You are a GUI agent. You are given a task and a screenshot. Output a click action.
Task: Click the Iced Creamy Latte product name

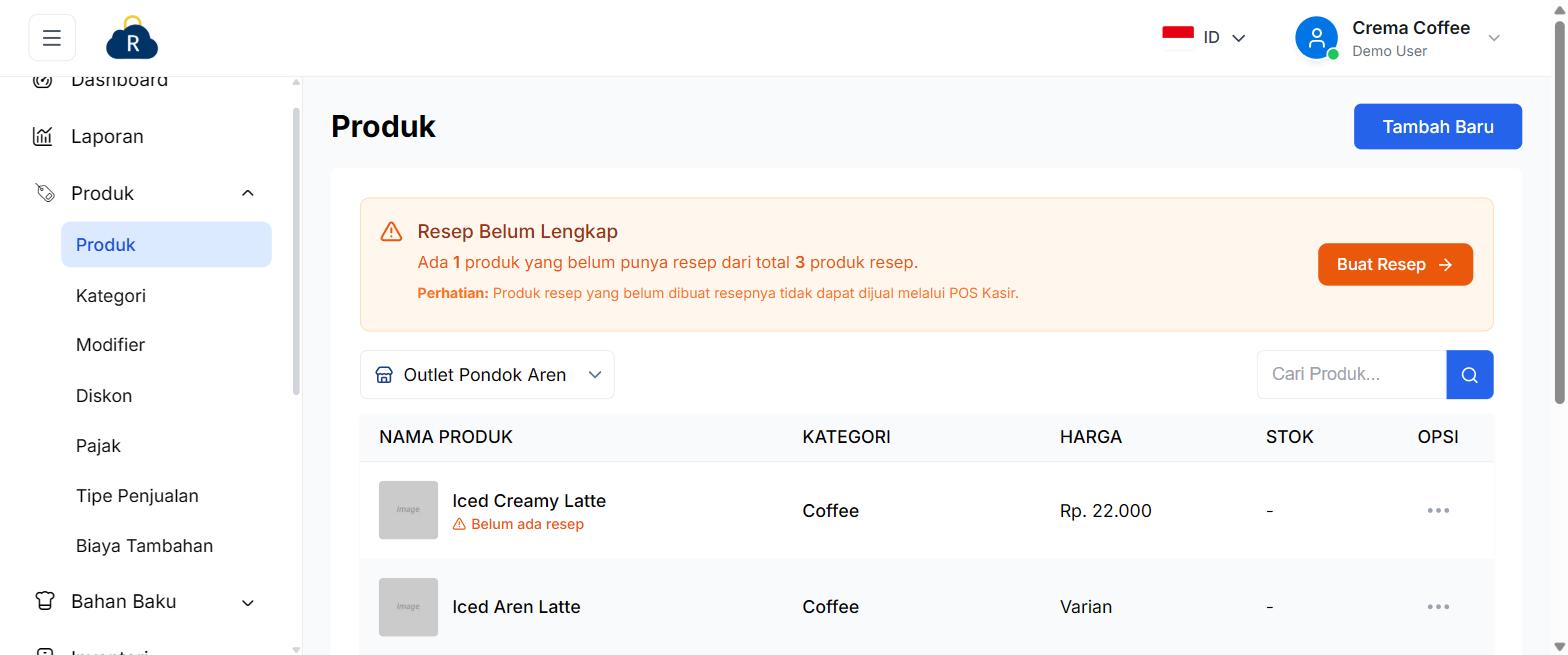click(529, 501)
